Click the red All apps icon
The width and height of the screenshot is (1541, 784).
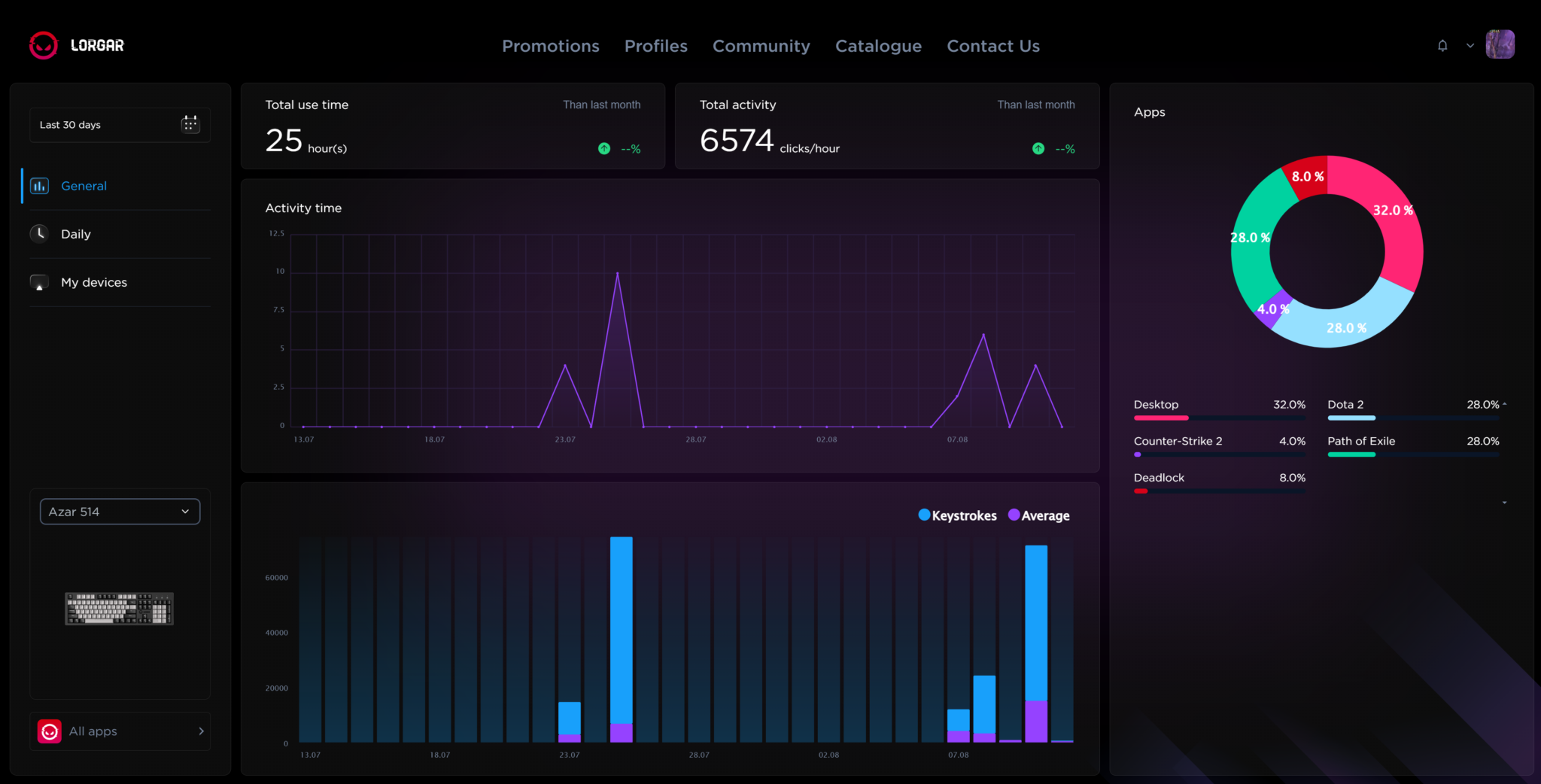pos(50,731)
